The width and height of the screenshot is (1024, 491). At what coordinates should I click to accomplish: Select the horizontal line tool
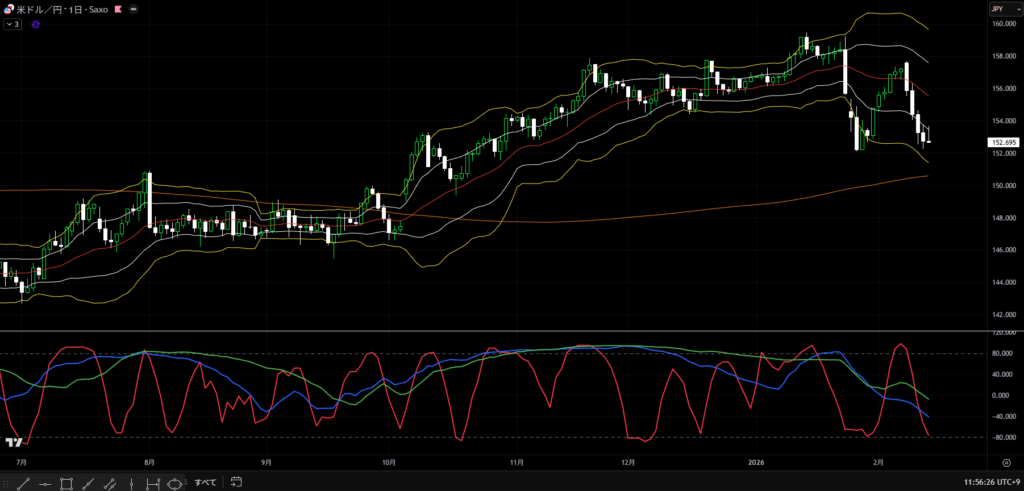[44, 483]
